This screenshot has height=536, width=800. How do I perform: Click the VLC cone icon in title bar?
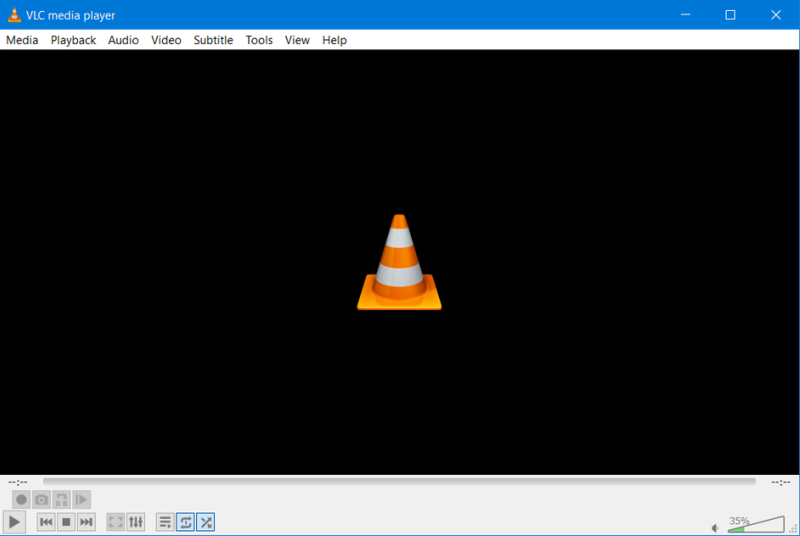14,15
